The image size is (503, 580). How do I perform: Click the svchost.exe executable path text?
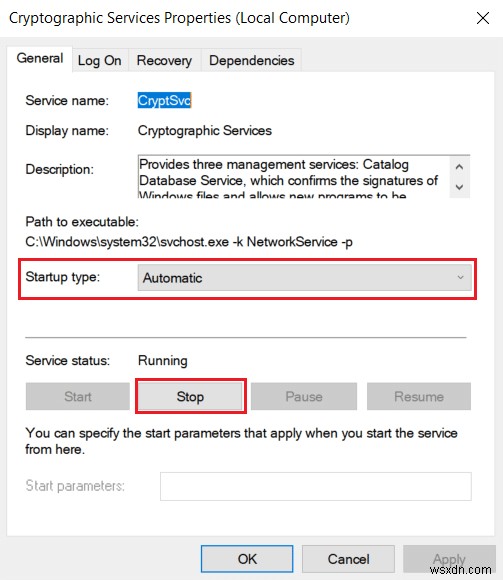click(189, 242)
